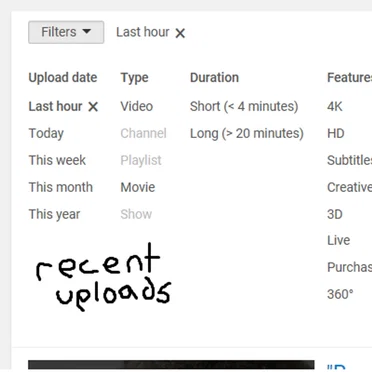
Task: Clear Last hour in the Upload date column
Action: pos(93,107)
